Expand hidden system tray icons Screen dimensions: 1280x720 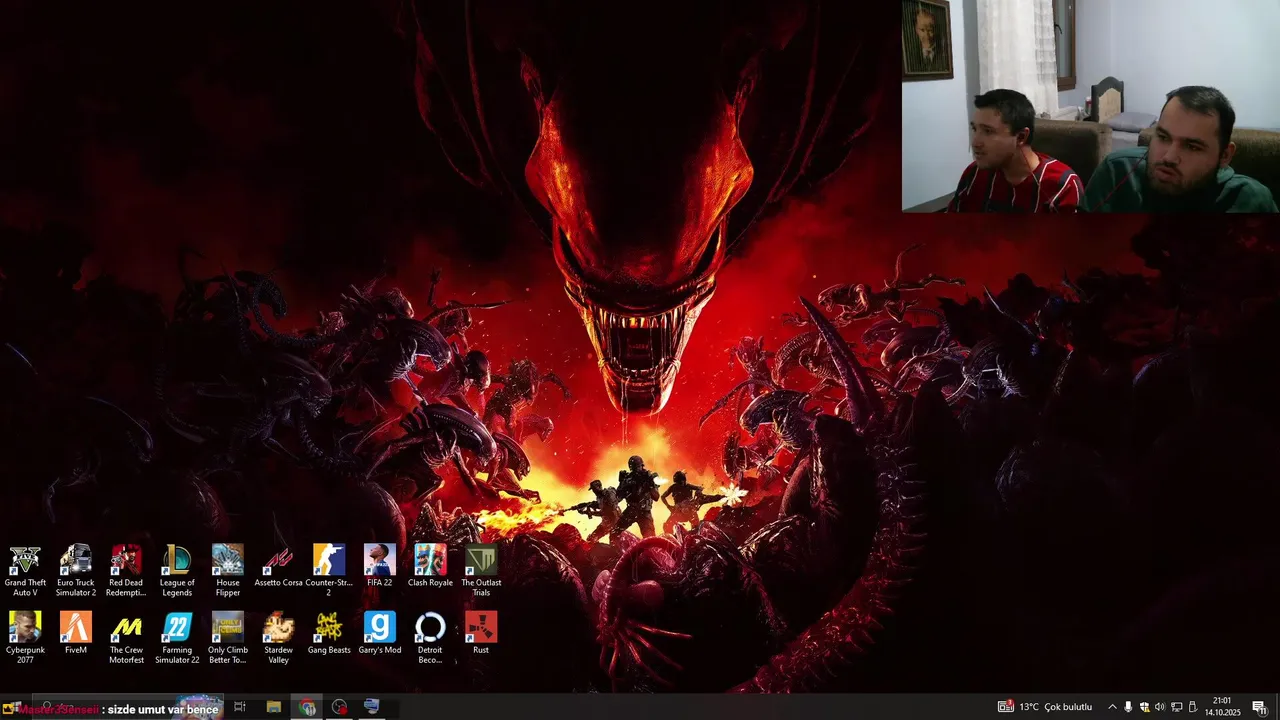click(x=1112, y=707)
